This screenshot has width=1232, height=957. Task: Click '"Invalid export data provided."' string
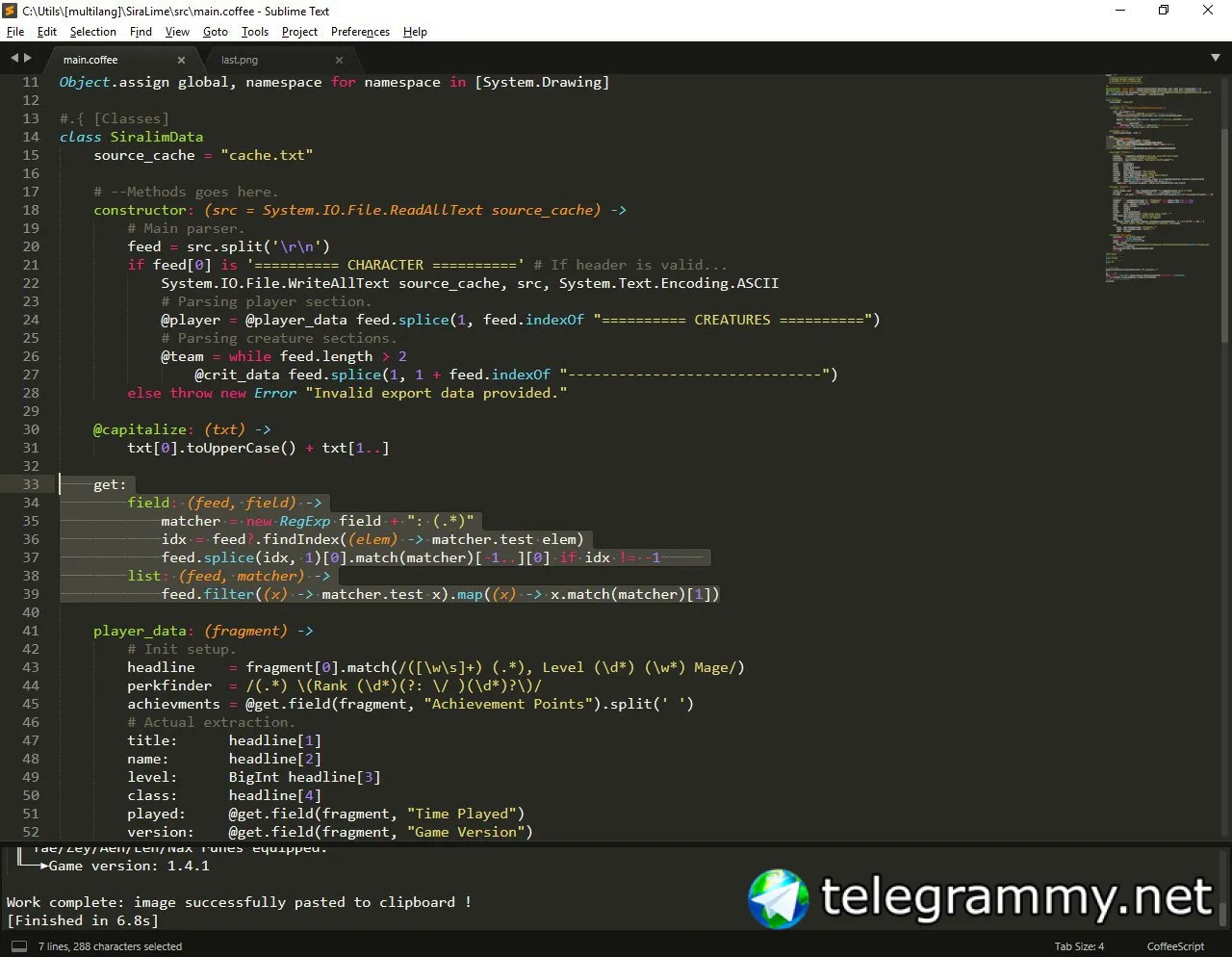point(436,393)
